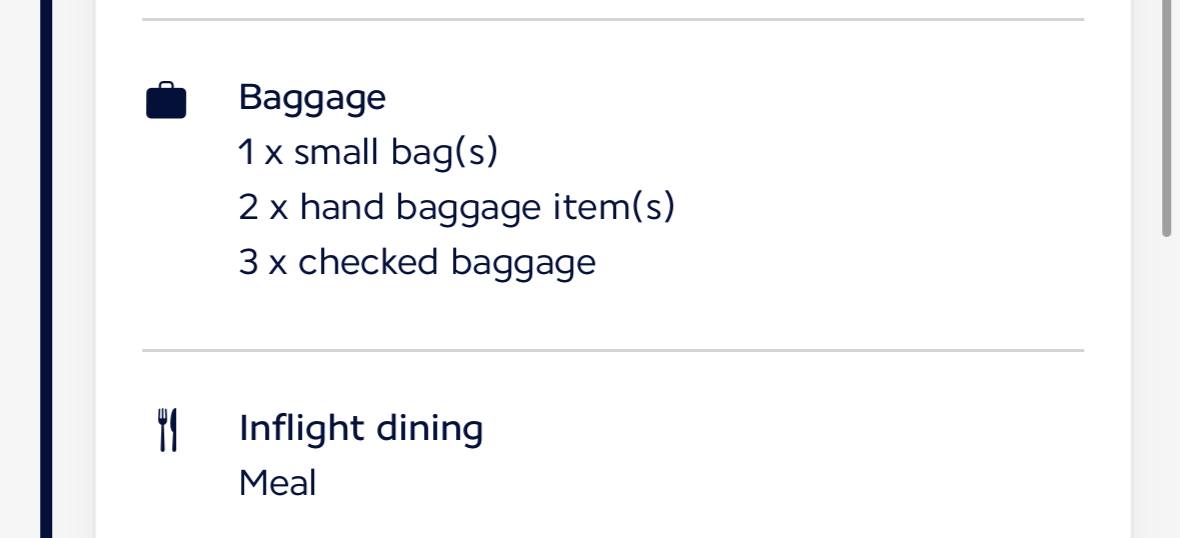This screenshot has width=1180, height=538.
Task: Click the number 3 before checked baggage
Action: (x=248, y=263)
